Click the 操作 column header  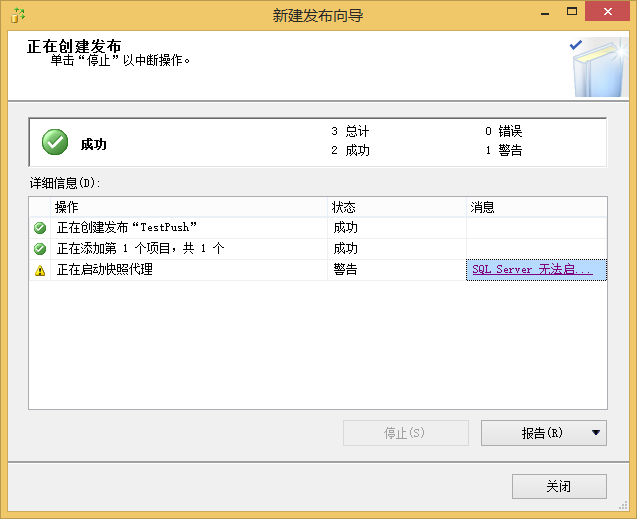(189, 207)
